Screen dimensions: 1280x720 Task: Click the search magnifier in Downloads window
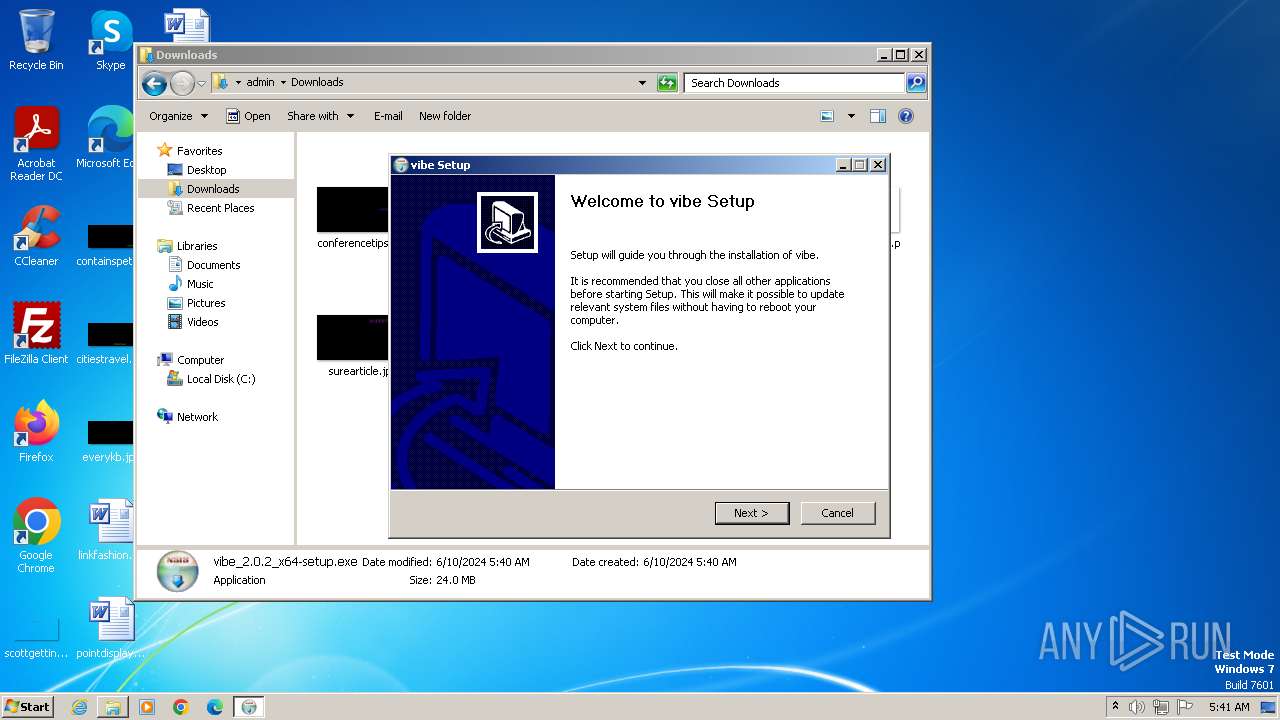coord(916,83)
